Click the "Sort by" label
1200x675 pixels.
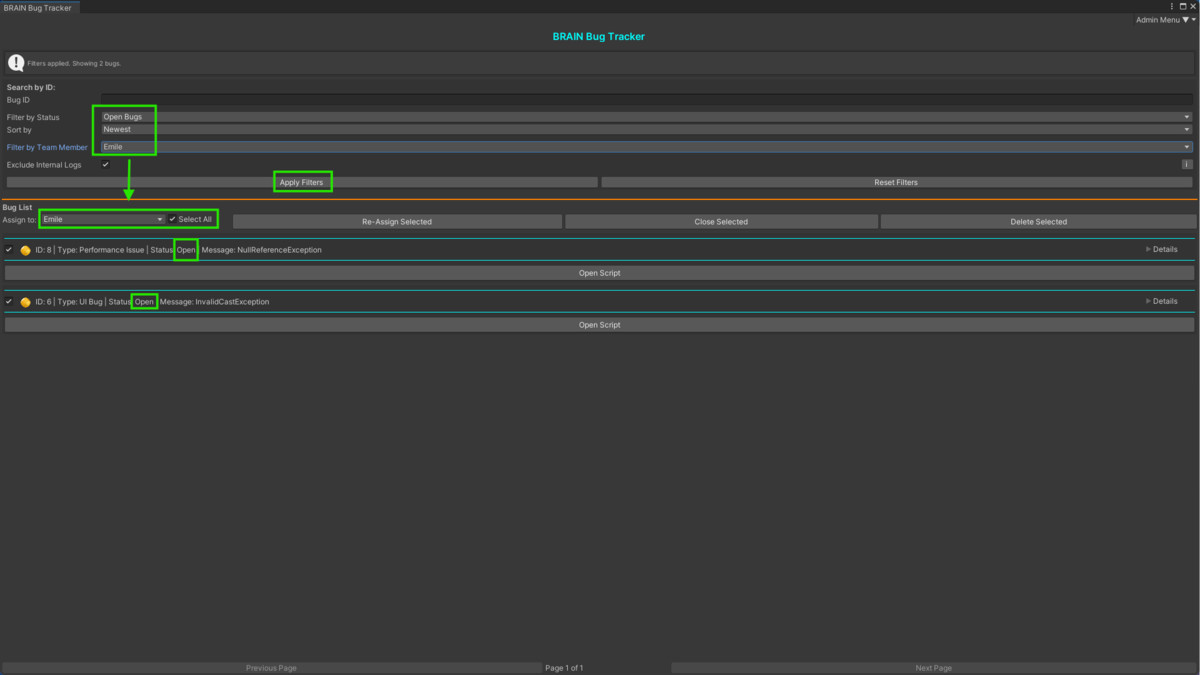(19, 130)
